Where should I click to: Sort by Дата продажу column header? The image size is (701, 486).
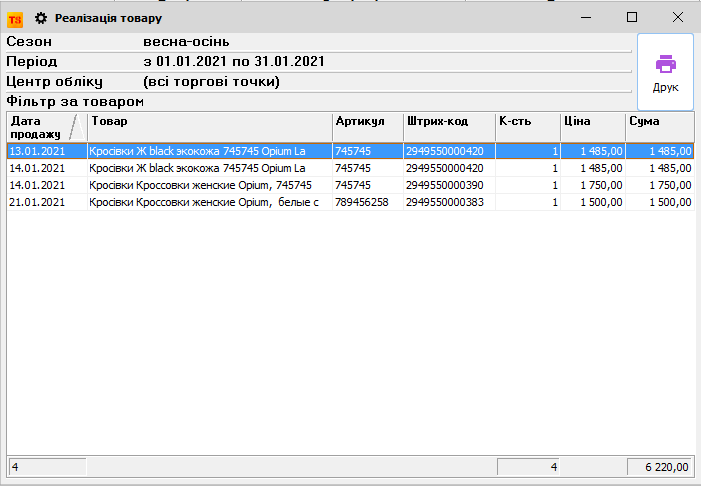pos(37,127)
